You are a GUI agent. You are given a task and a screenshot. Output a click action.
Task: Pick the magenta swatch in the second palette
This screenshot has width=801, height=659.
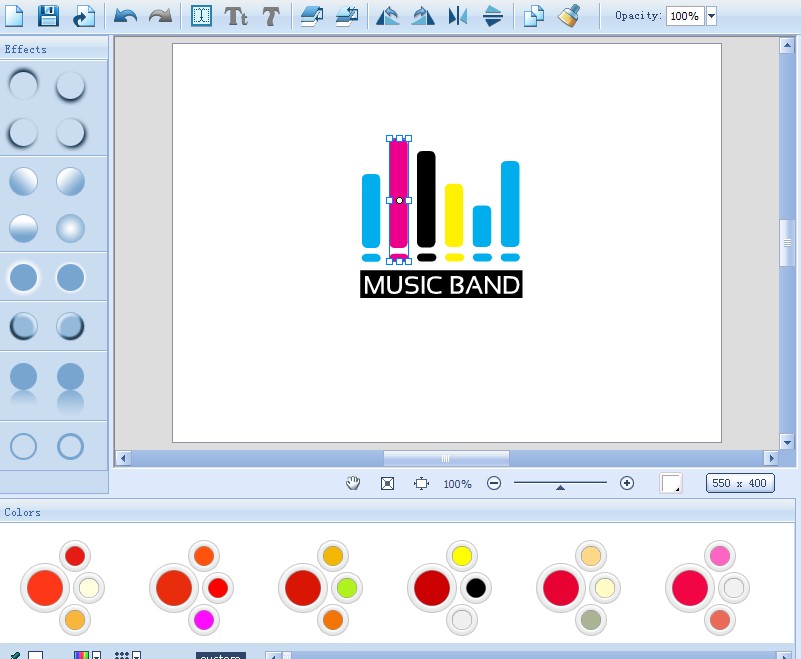pyautogui.click(x=204, y=620)
